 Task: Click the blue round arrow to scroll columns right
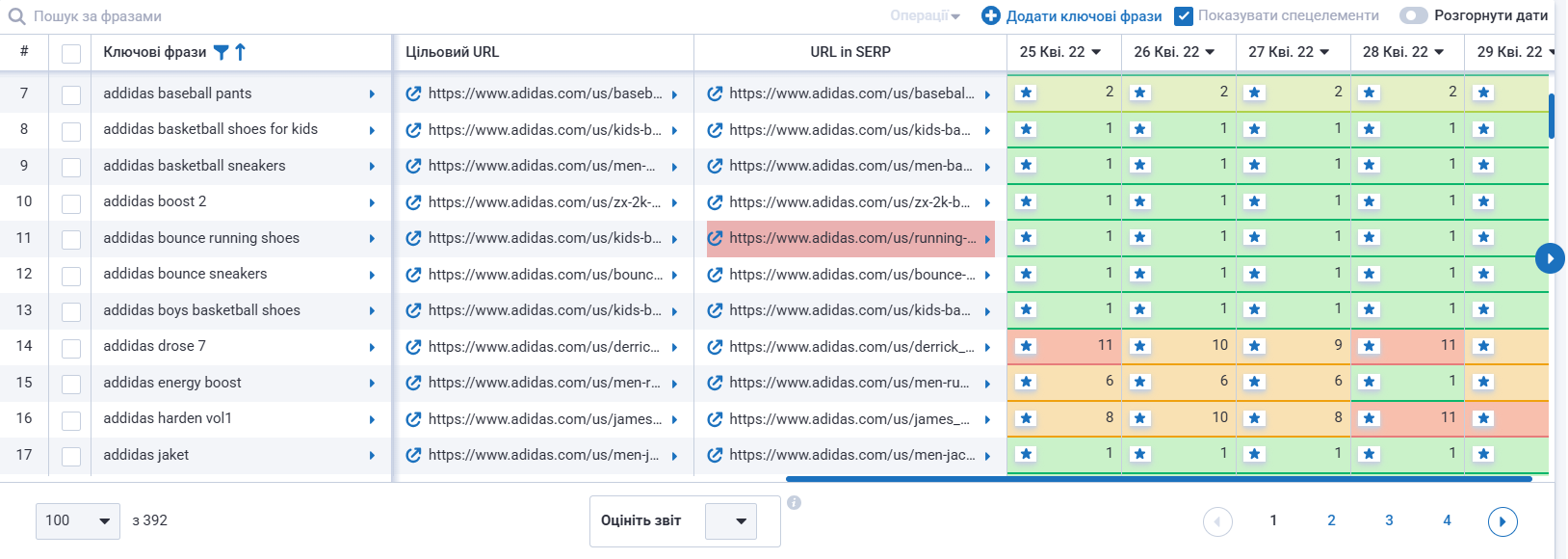1549,258
